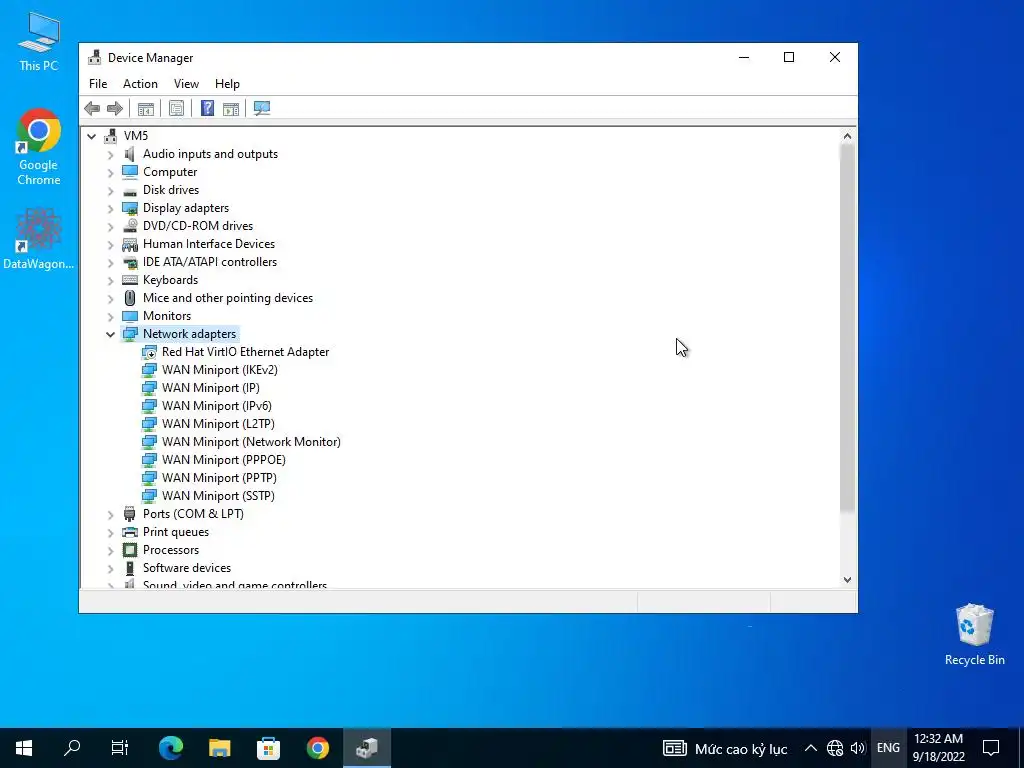Click Google Chrome desktop shortcut

[39, 148]
